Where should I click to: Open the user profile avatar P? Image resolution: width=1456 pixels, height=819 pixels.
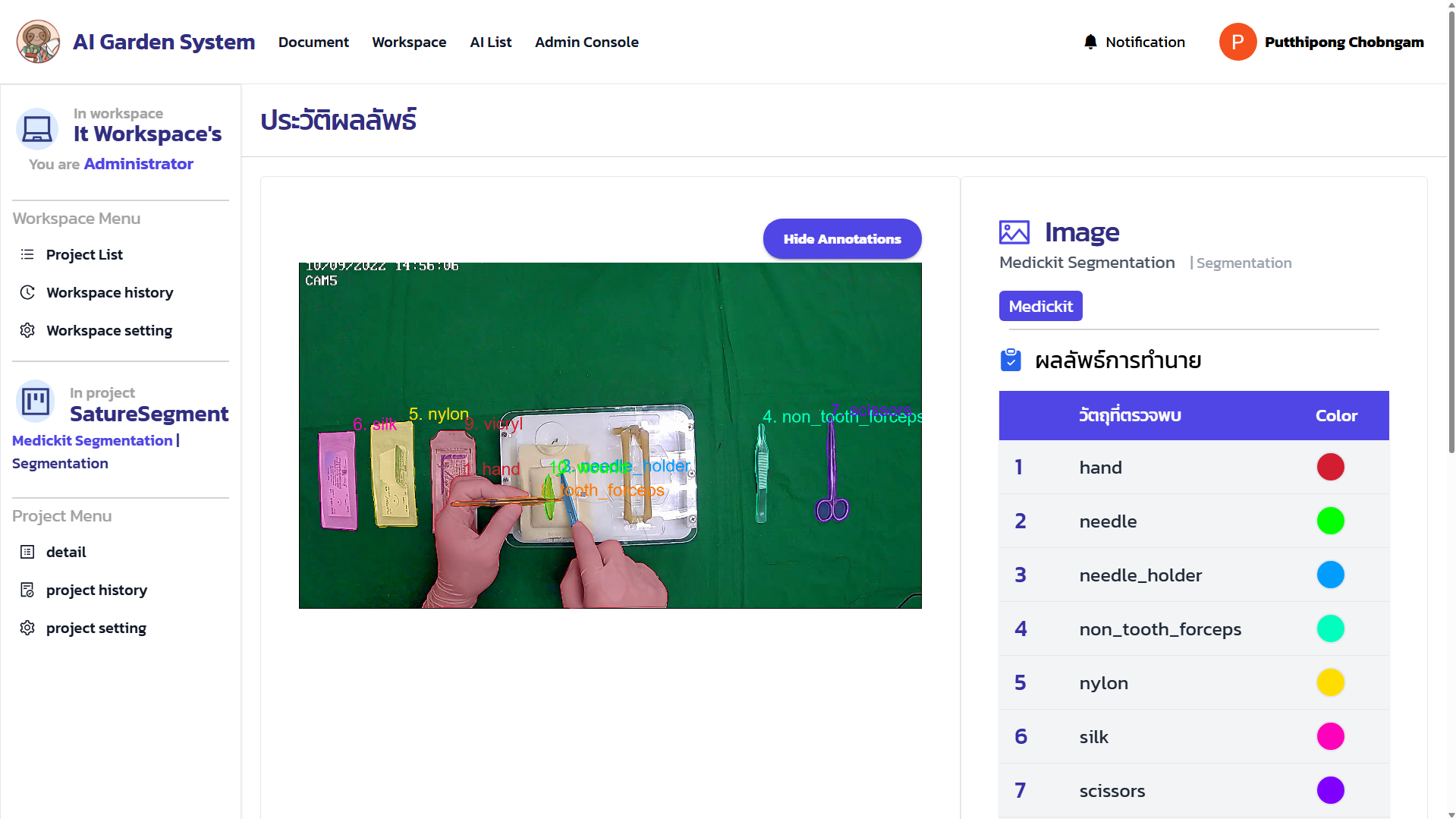pyautogui.click(x=1237, y=42)
